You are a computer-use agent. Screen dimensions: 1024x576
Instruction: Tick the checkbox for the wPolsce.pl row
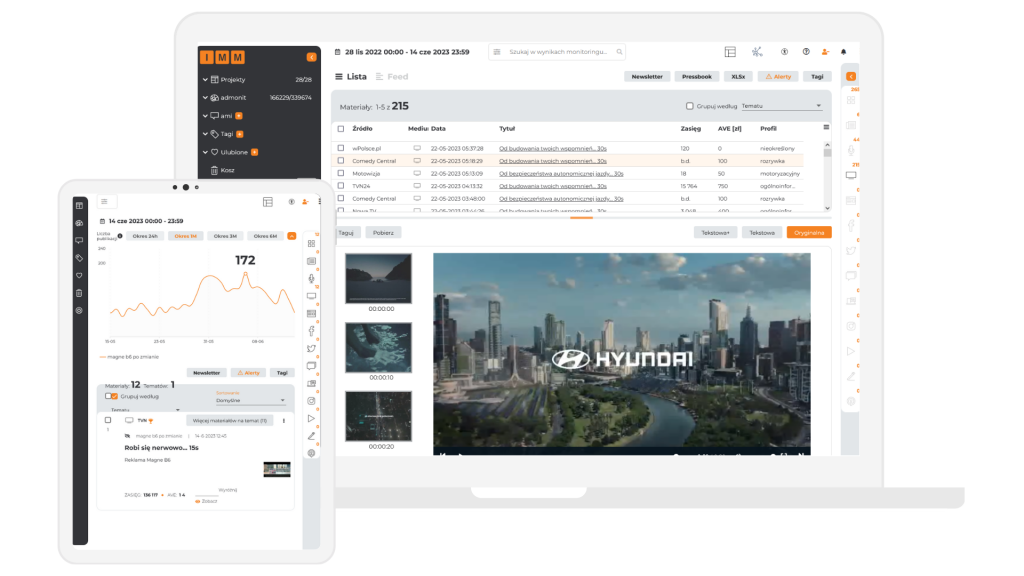pos(341,148)
